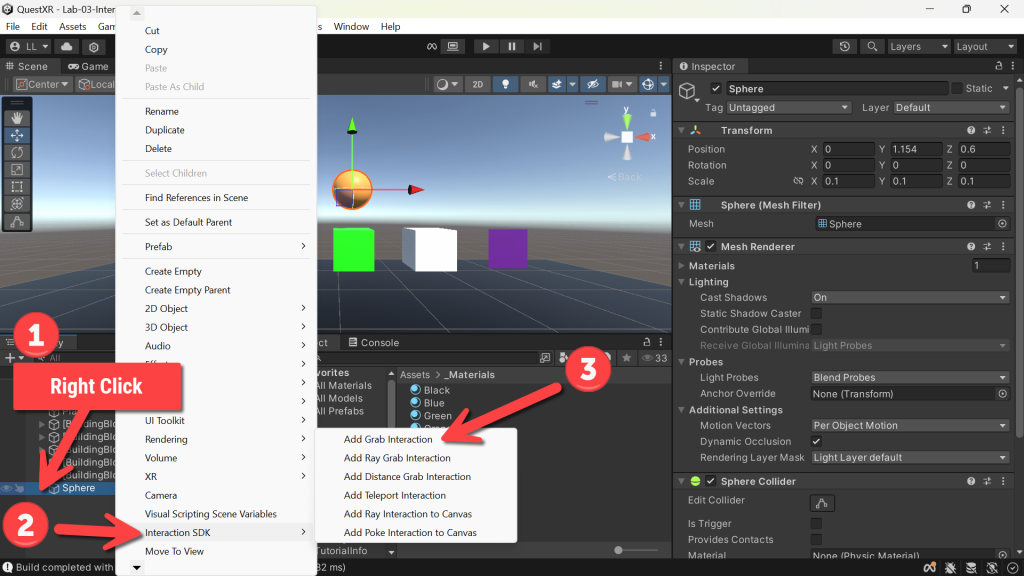This screenshot has width=1024, height=576.
Task: Open Mesh Renderer more options menu
Action: 1004,247
